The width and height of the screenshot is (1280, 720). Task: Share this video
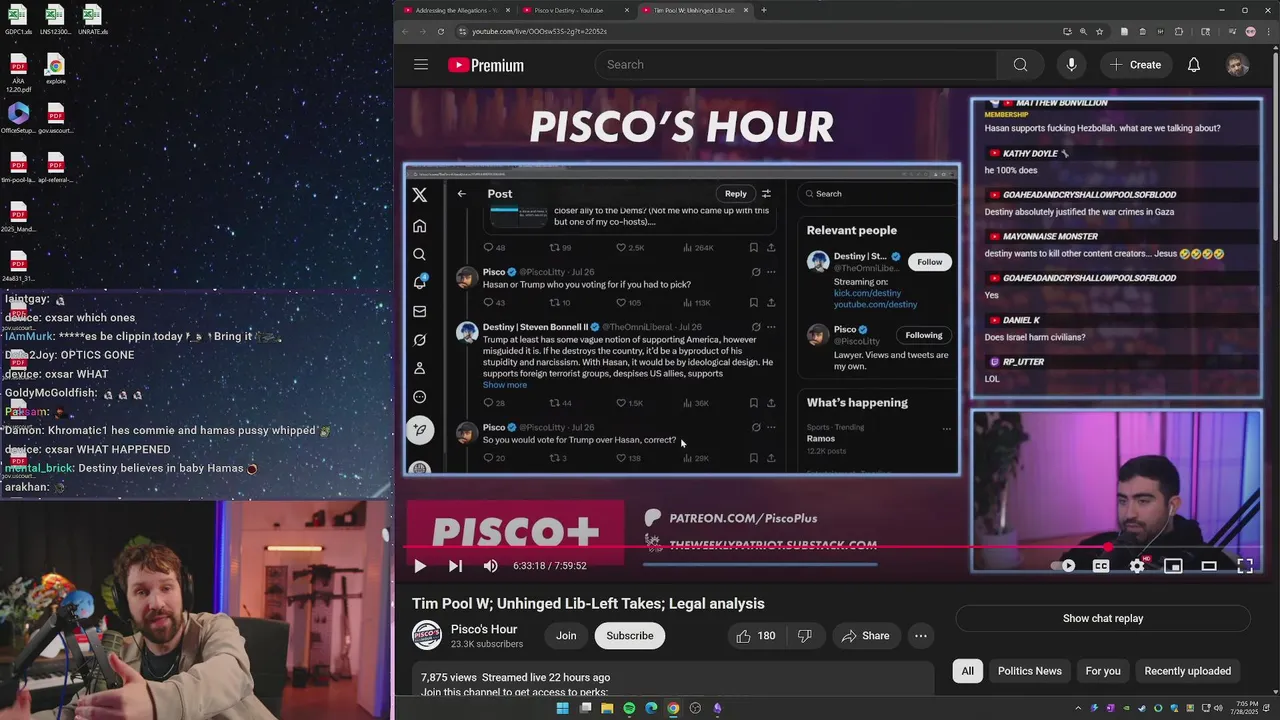click(x=865, y=636)
